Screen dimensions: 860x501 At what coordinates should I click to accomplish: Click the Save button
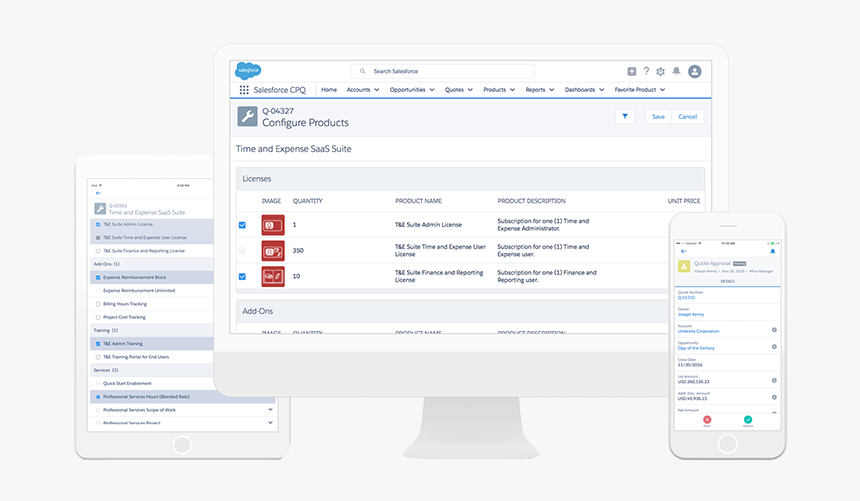[658, 116]
